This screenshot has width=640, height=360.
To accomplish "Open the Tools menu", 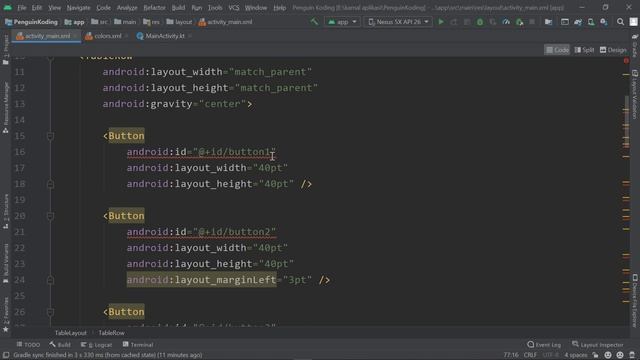I will pyautogui.click(x=215, y=8).
